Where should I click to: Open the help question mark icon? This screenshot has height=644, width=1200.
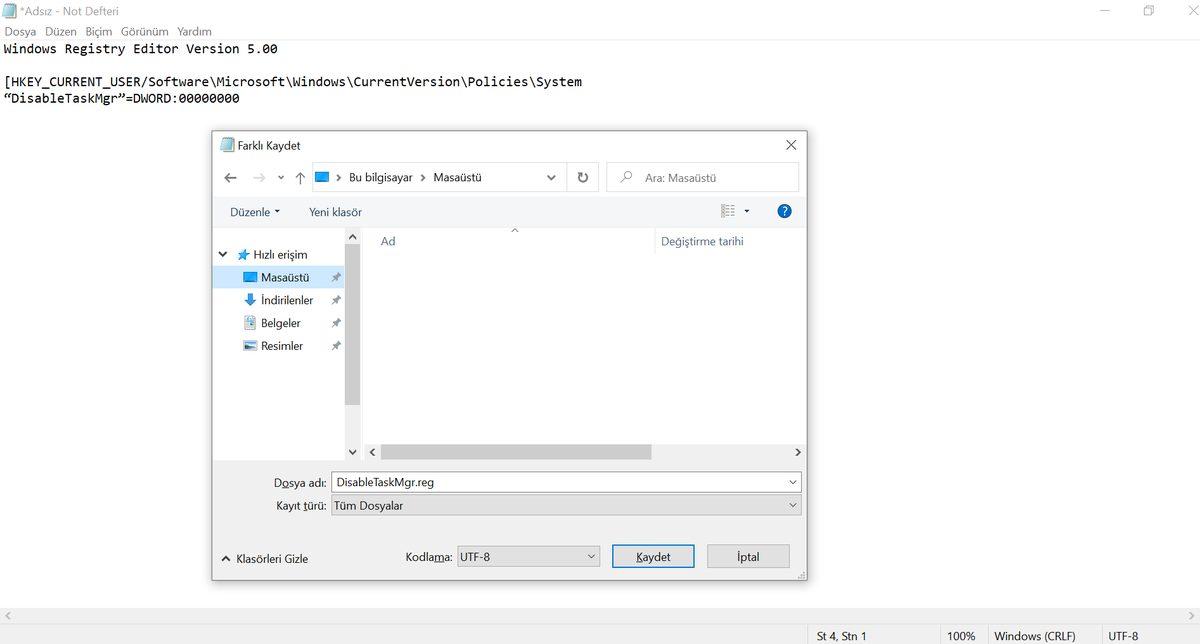784,211
